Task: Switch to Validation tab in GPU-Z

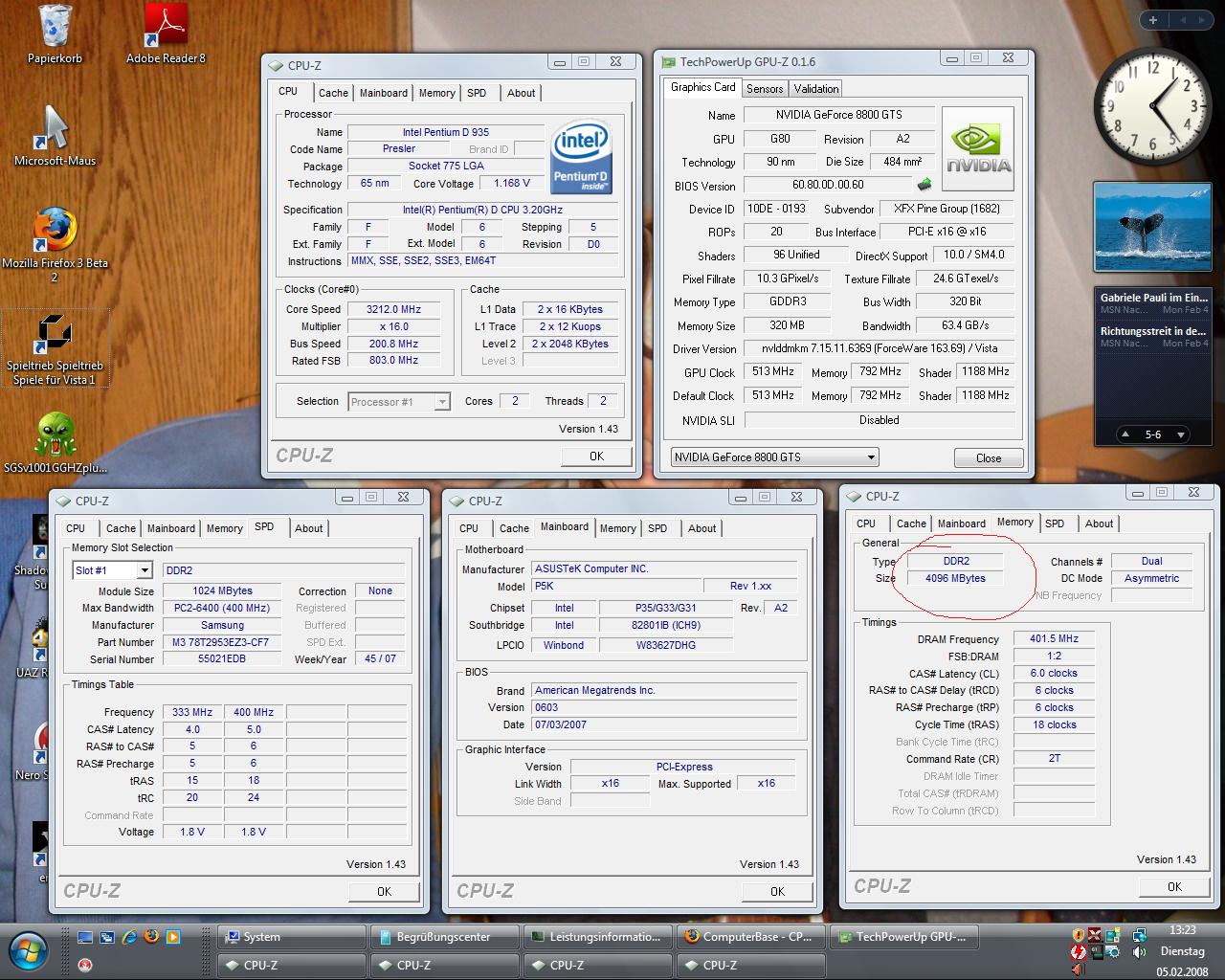Action: coord(816,89)
